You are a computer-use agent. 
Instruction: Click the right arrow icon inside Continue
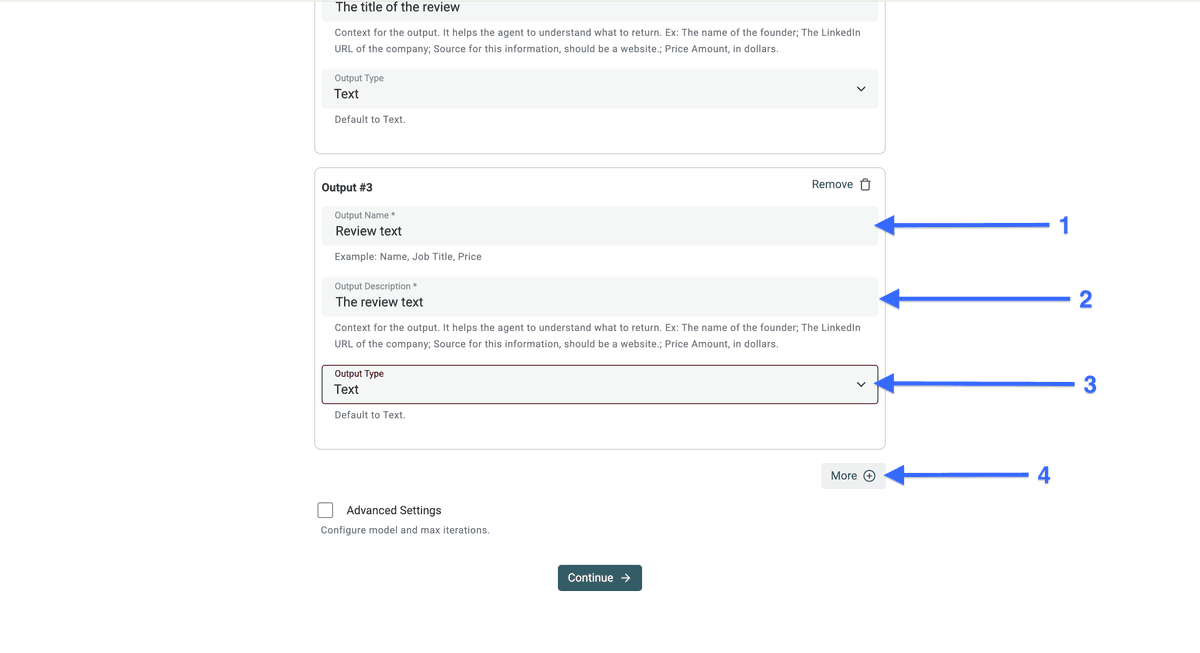pos(625,578)
